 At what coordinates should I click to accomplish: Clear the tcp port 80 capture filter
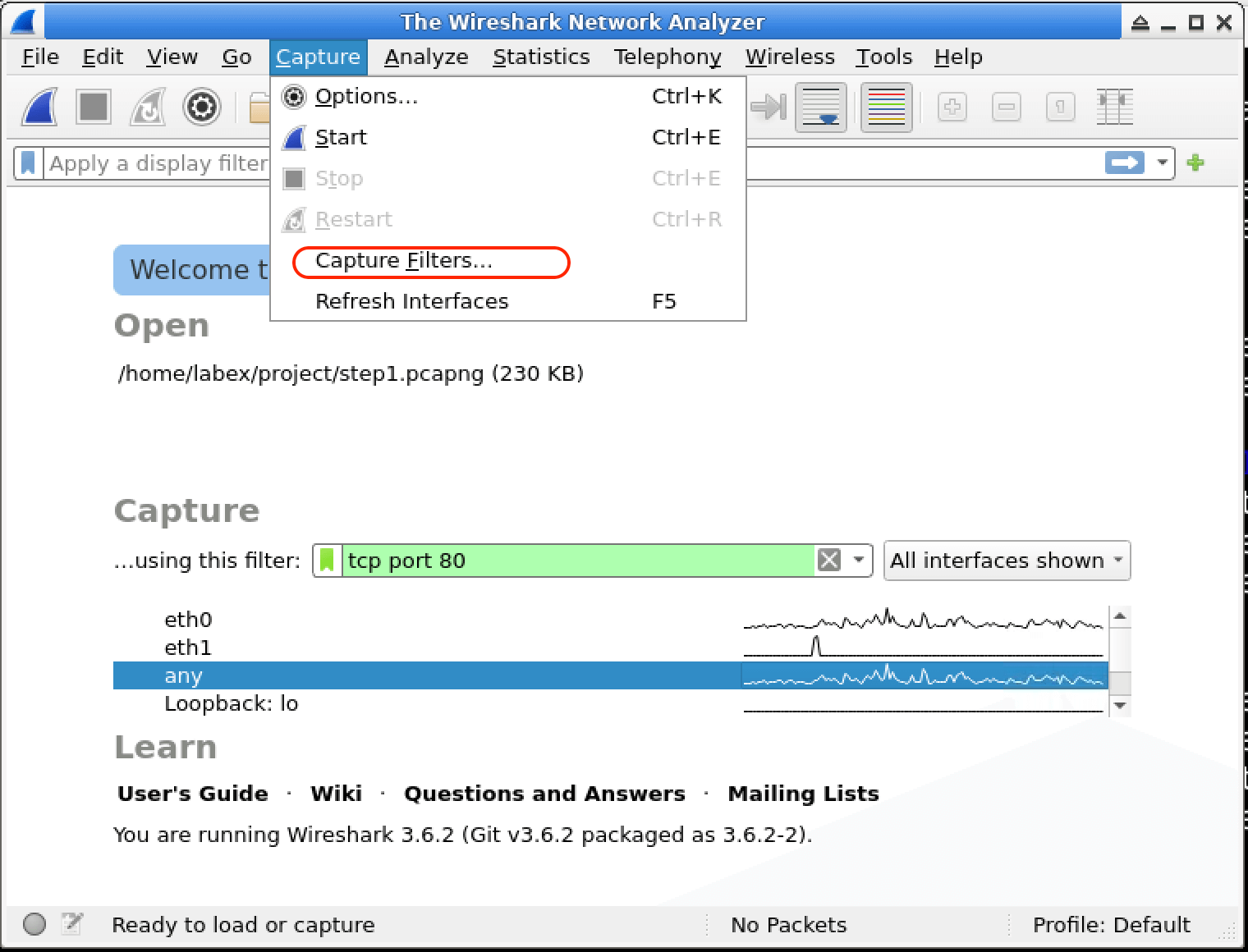pyautogui.click(x=829, y=561)
